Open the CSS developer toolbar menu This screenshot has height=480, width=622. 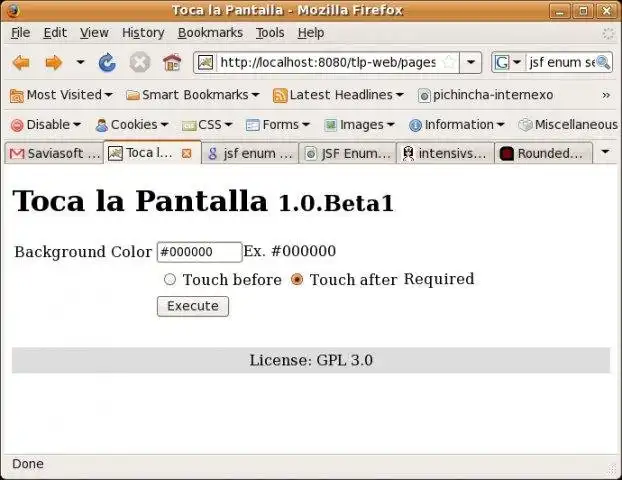click(207, 125)
